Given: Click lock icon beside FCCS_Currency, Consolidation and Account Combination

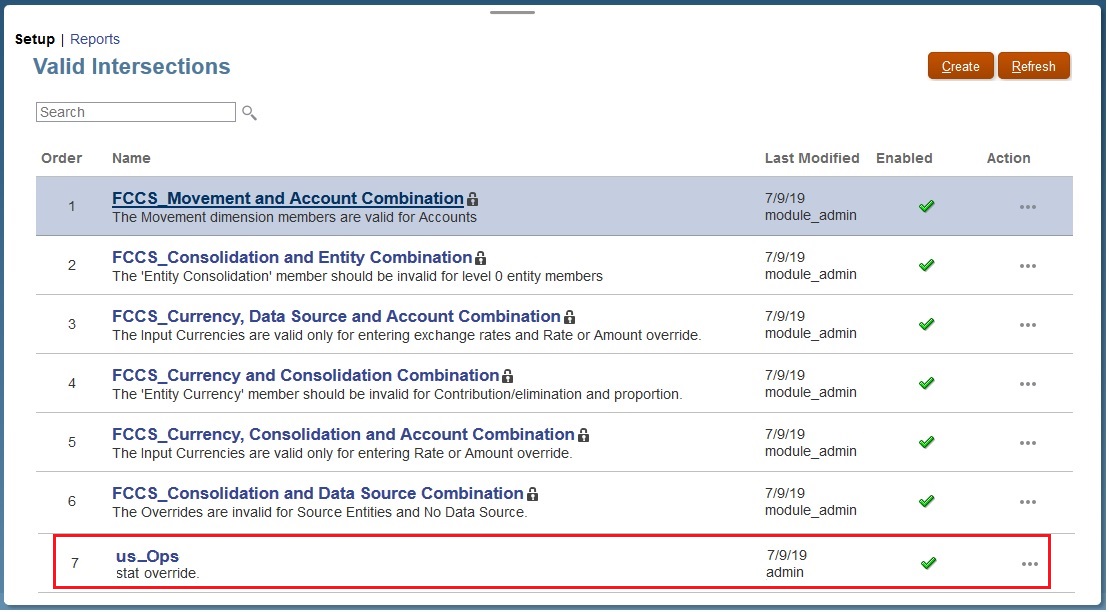Looking at the screenshot, I should pos(584,435).
